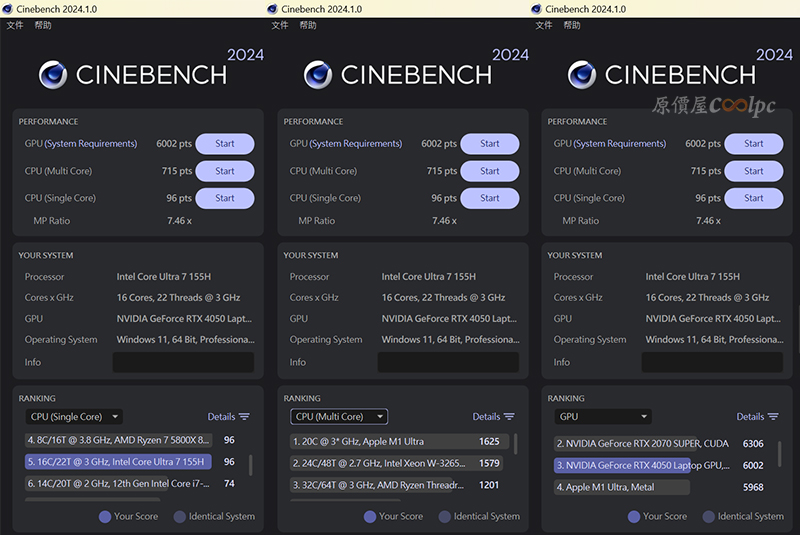Click Identical System legend dot in right window
800x535 pixels.
(709, 517)
